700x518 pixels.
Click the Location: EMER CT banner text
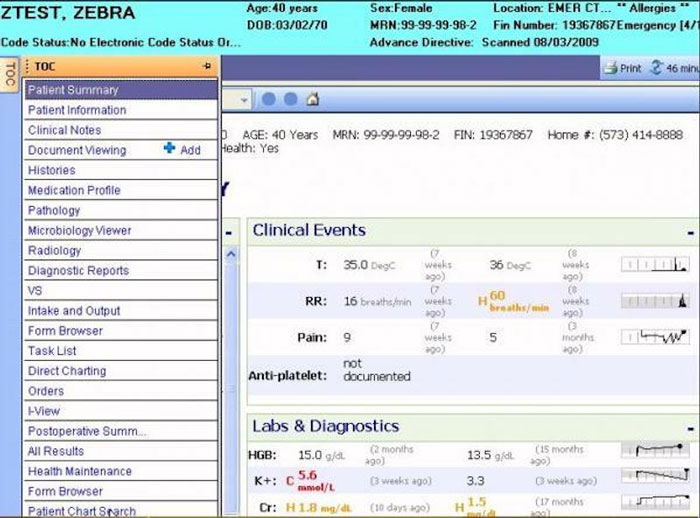click(x=552, y=8)
